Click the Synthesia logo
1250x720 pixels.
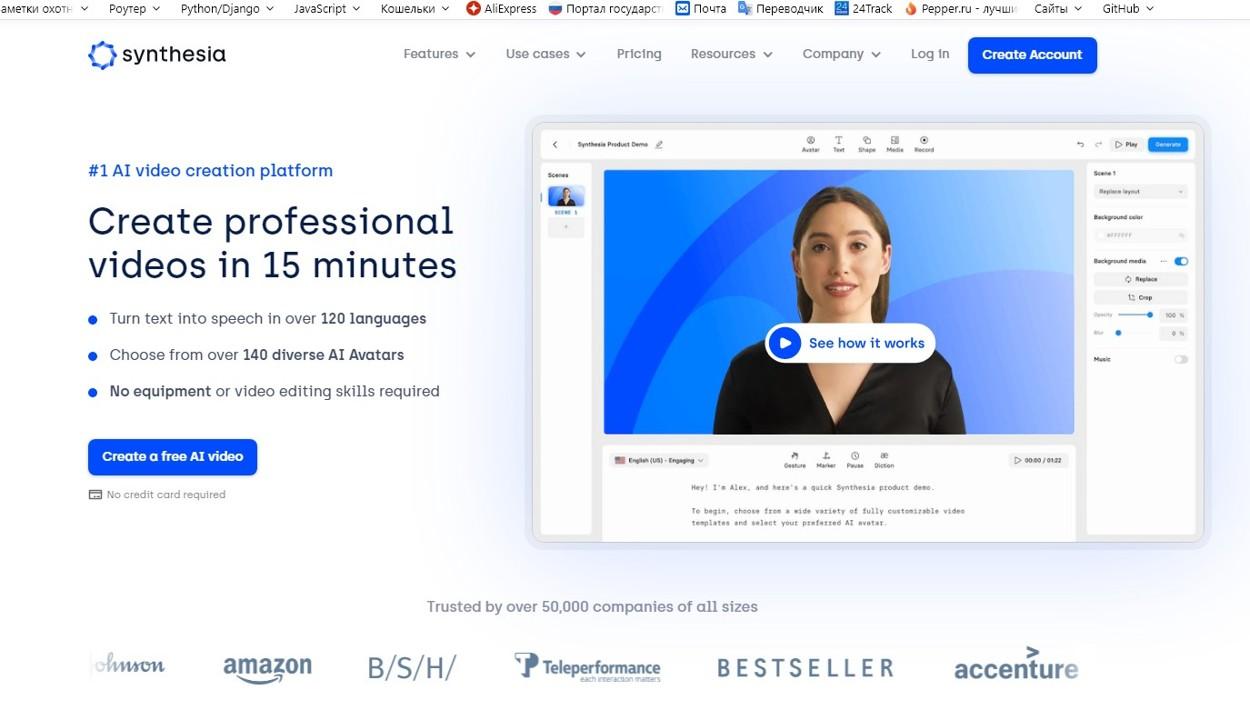pos(157,55)
